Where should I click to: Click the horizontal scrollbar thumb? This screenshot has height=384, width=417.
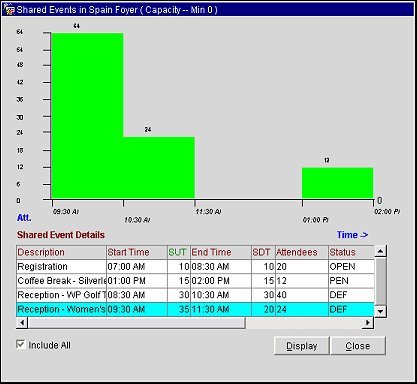[x=137, y=322]
